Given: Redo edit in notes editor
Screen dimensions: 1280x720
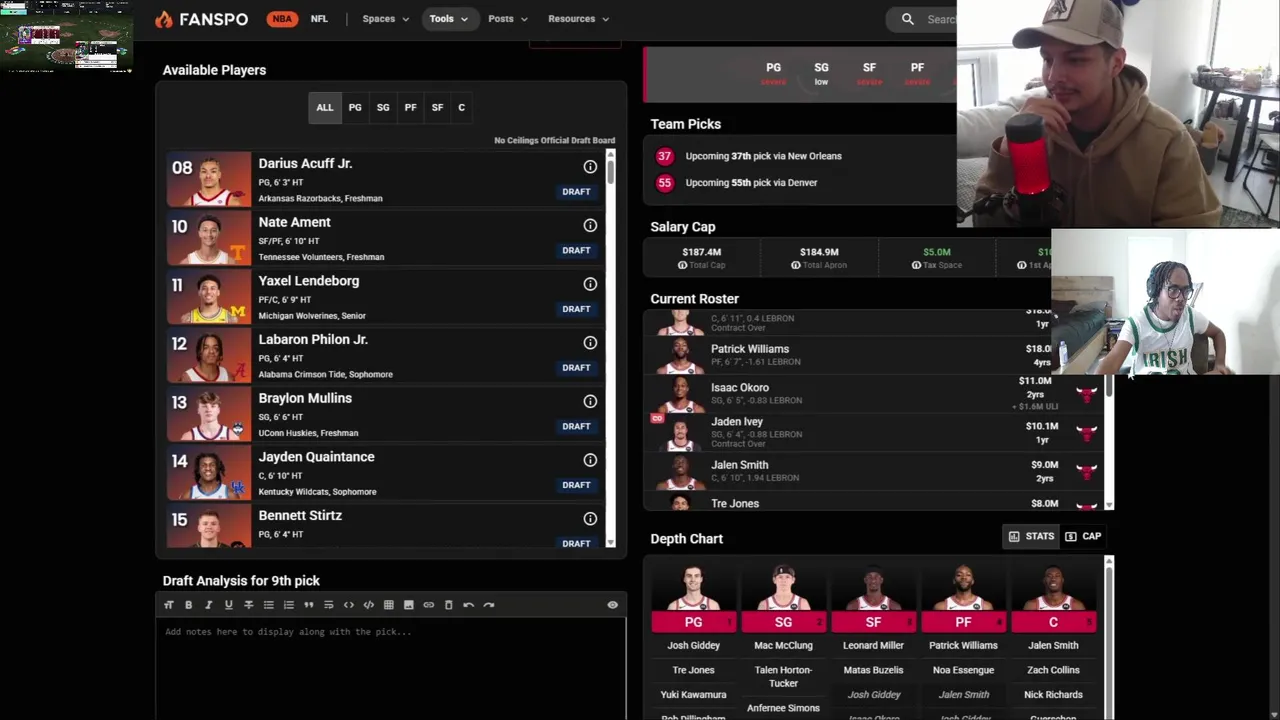Looking at the screenshot, I should pos(488,605).
